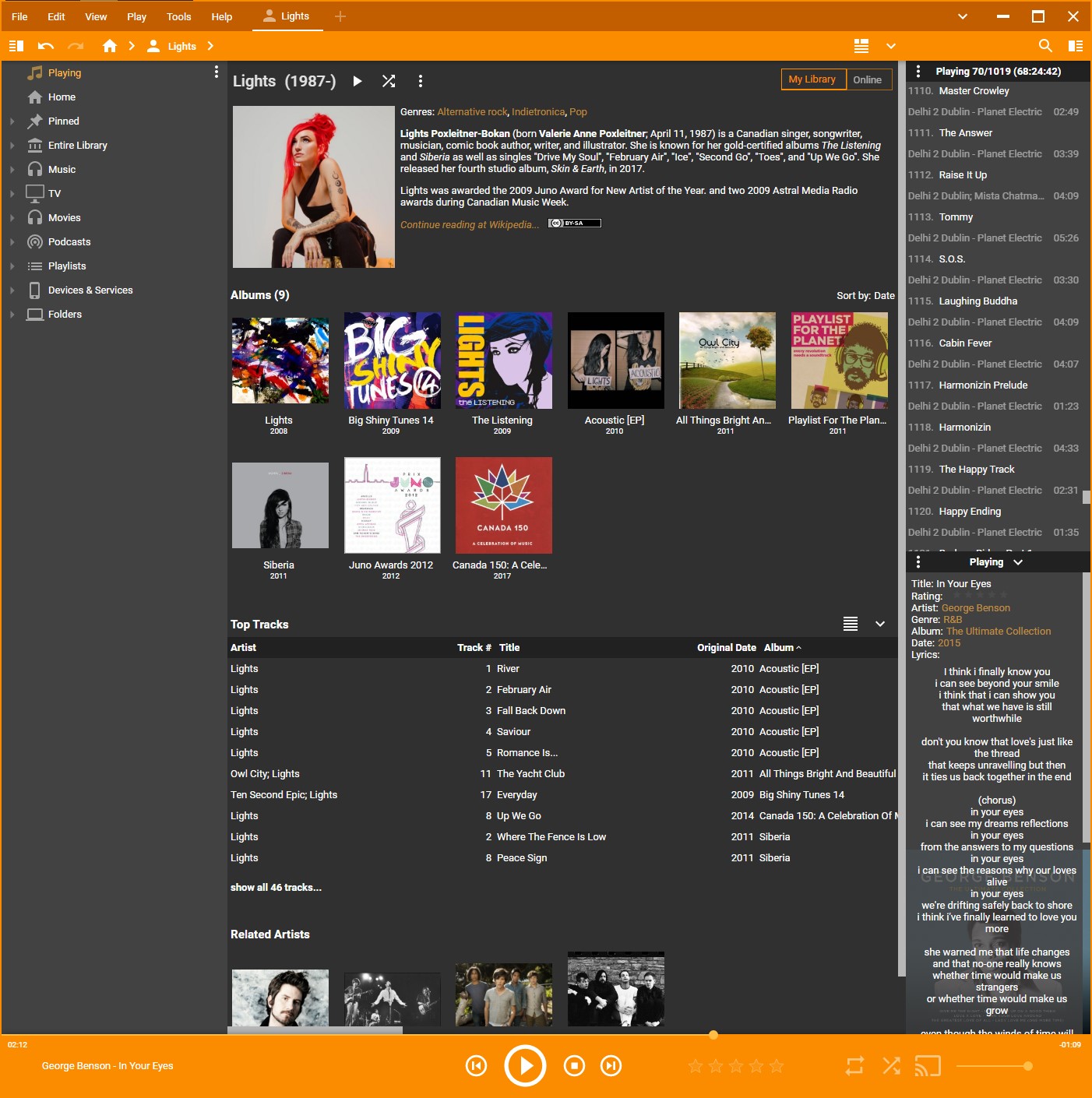Click the search magnifier icon
1092x1098 pixels.
1045,46
